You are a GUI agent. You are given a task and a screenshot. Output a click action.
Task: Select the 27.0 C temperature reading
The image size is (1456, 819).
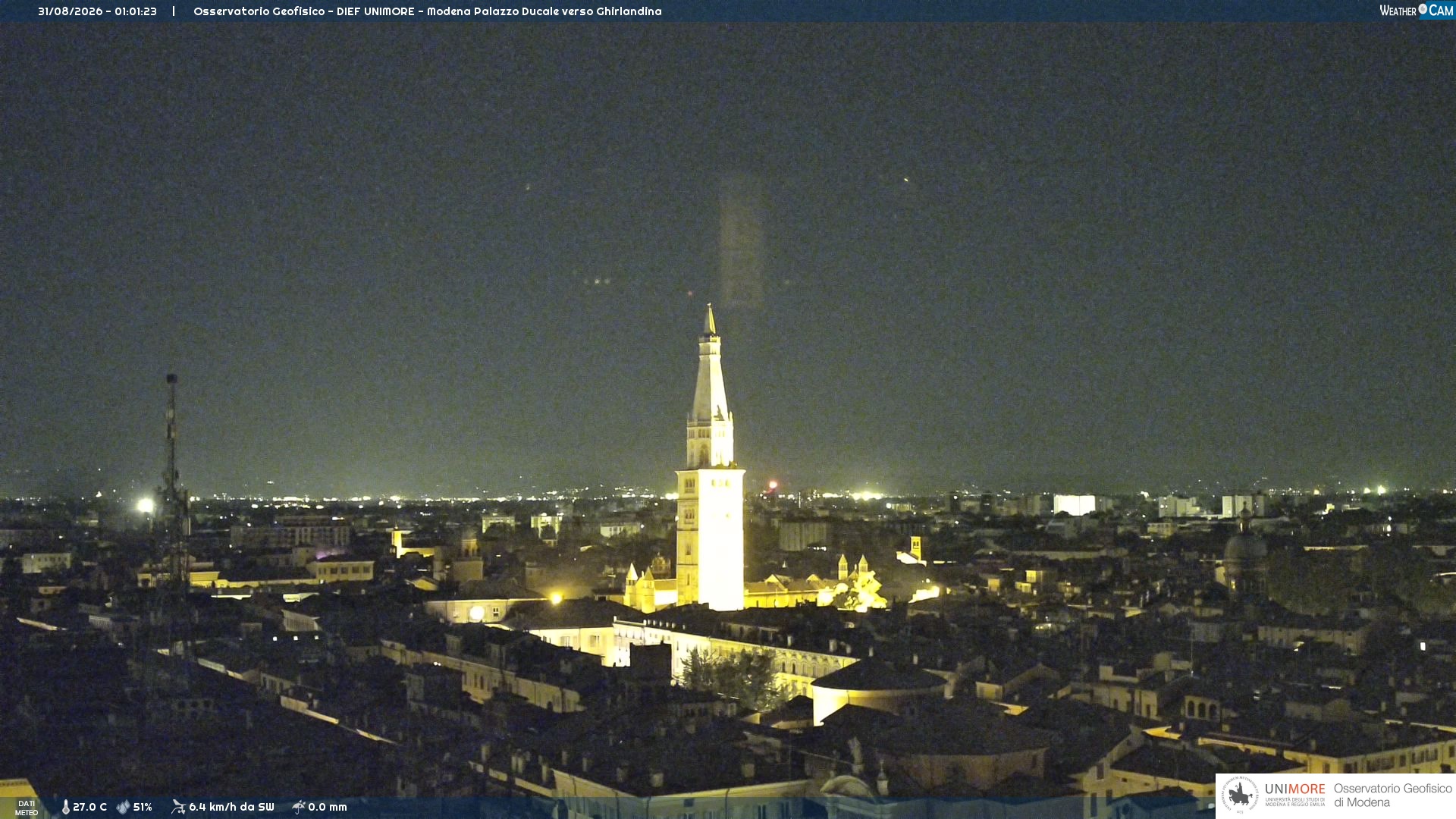(89, 807)
